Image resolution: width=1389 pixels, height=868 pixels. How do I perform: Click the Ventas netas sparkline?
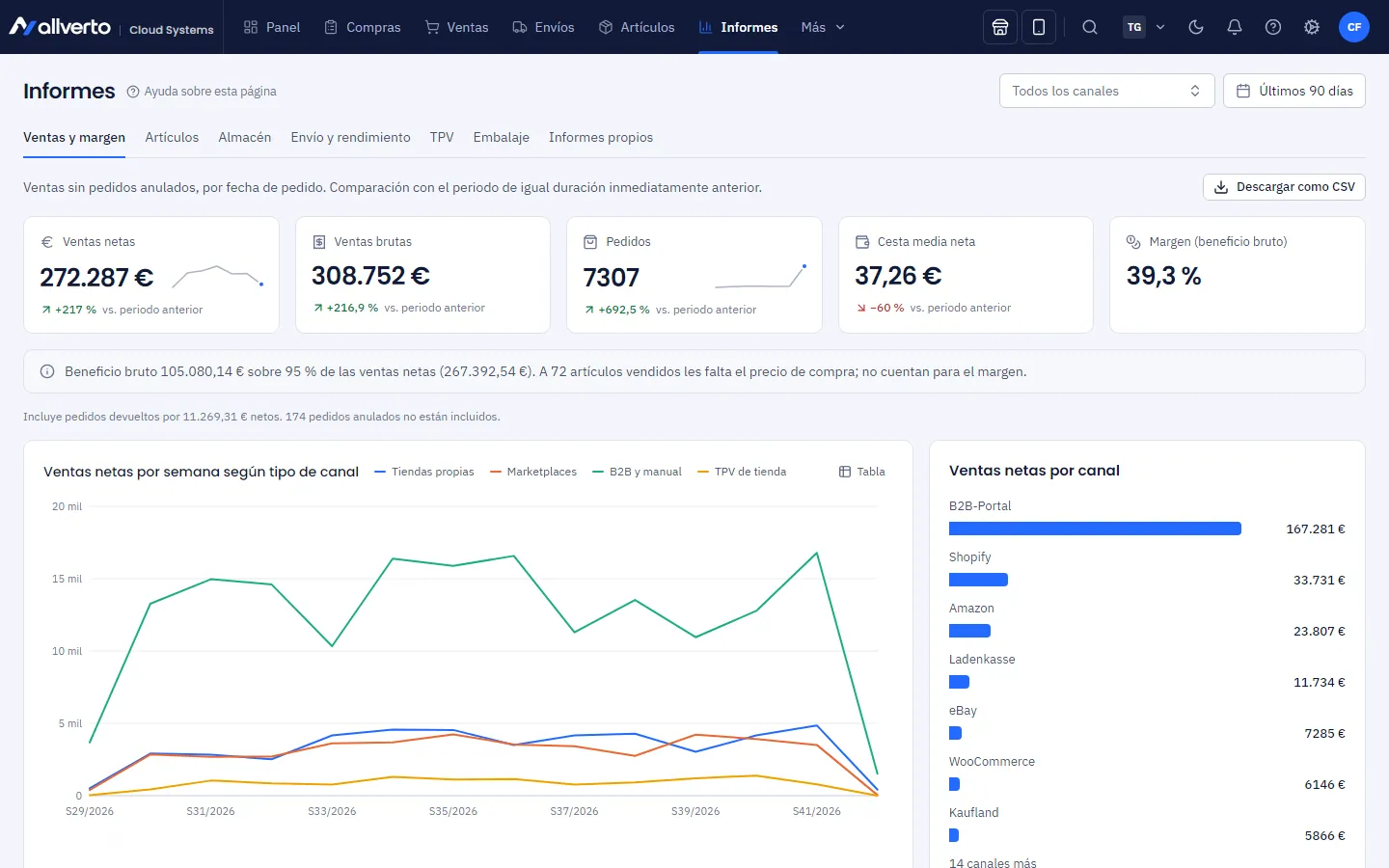click(x=217, y=277)
